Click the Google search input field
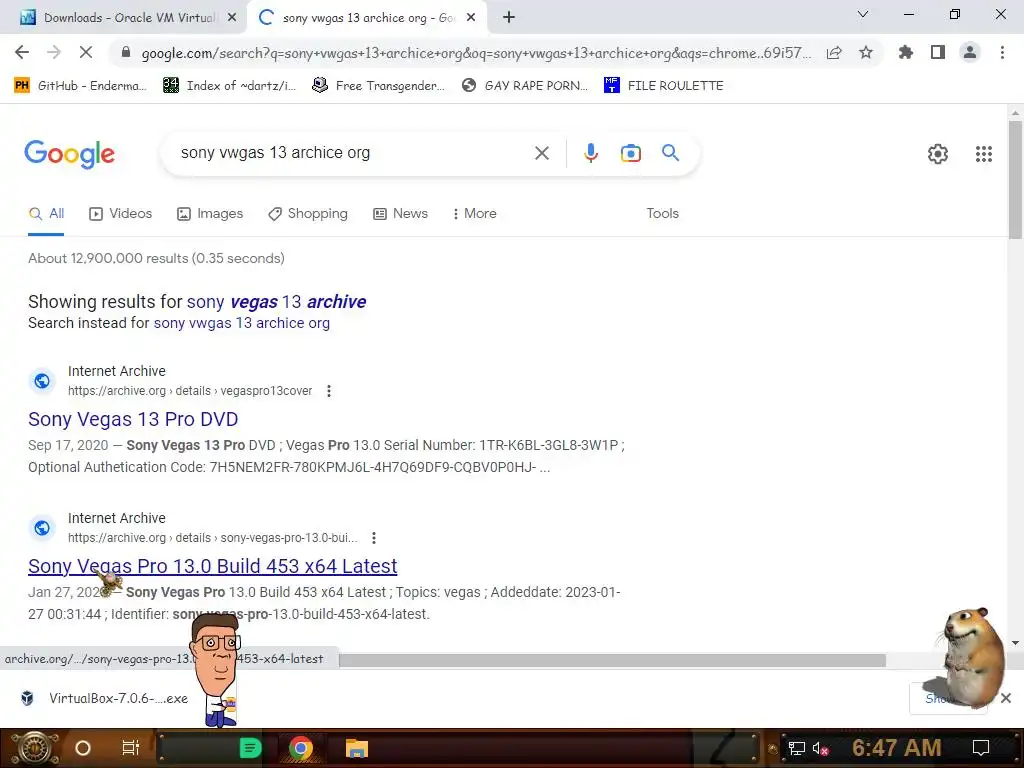 click(353, 153)
